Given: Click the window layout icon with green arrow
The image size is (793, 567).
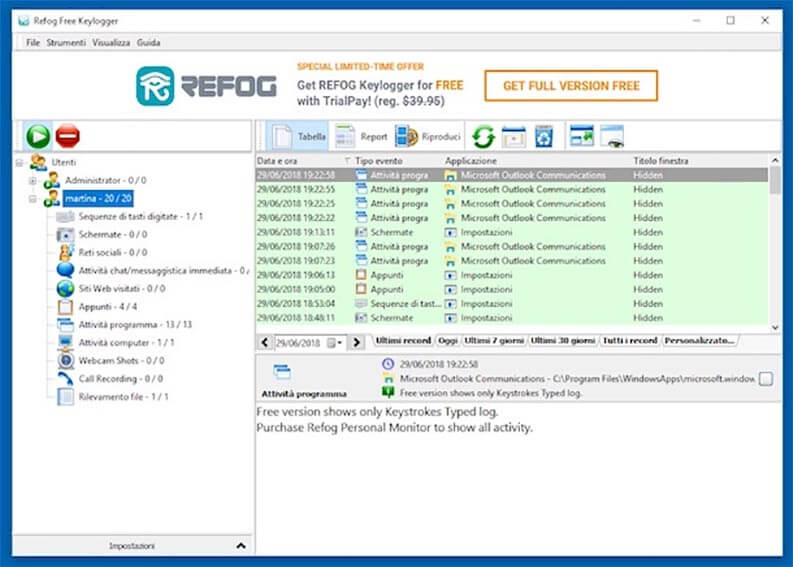Looking at the screenshot, I should coord(582,136).
